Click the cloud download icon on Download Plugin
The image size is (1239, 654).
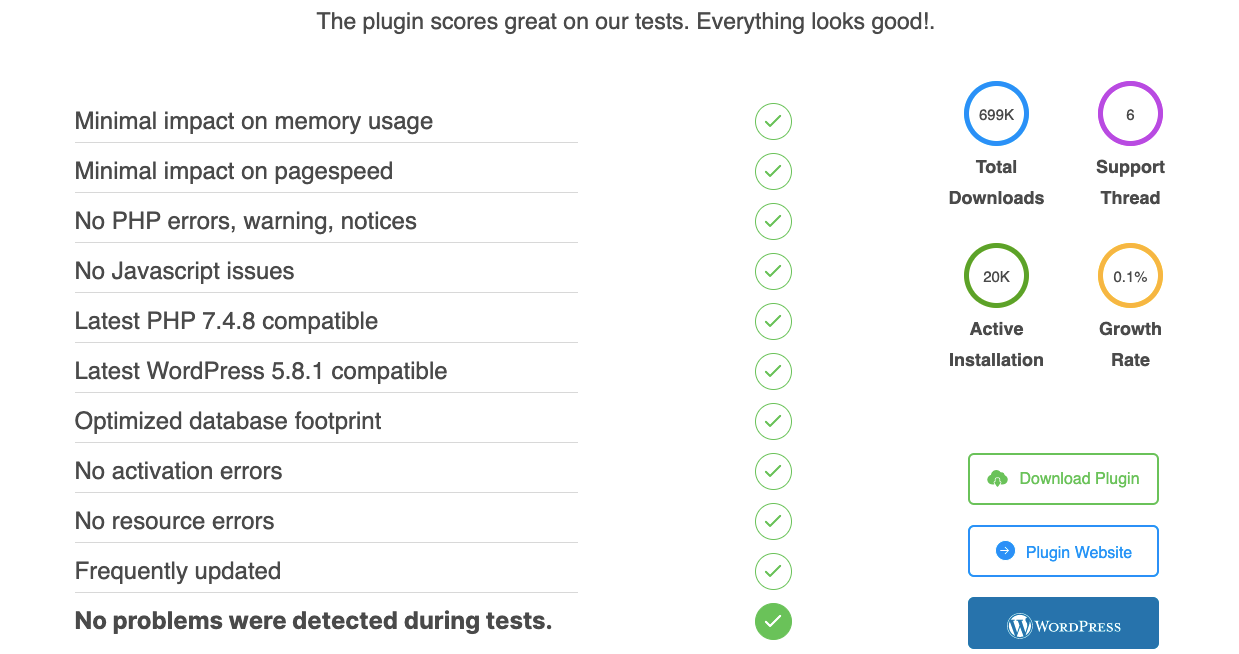(998, 478)
